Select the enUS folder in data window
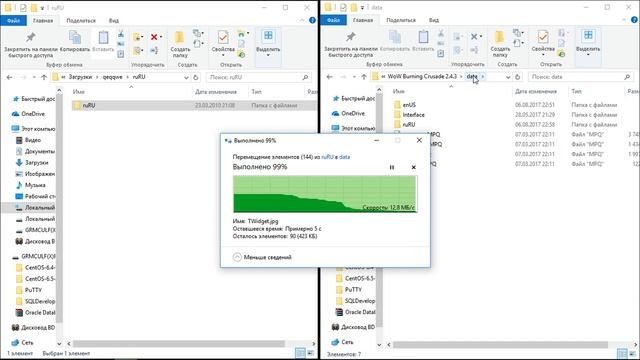Viewport: 640px width, 360px height. click(409, 105)
